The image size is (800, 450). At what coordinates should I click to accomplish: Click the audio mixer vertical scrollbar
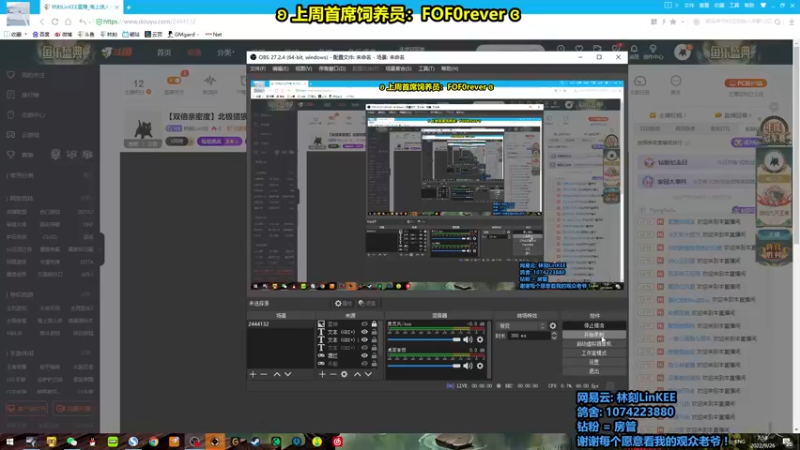click(489, 349)
